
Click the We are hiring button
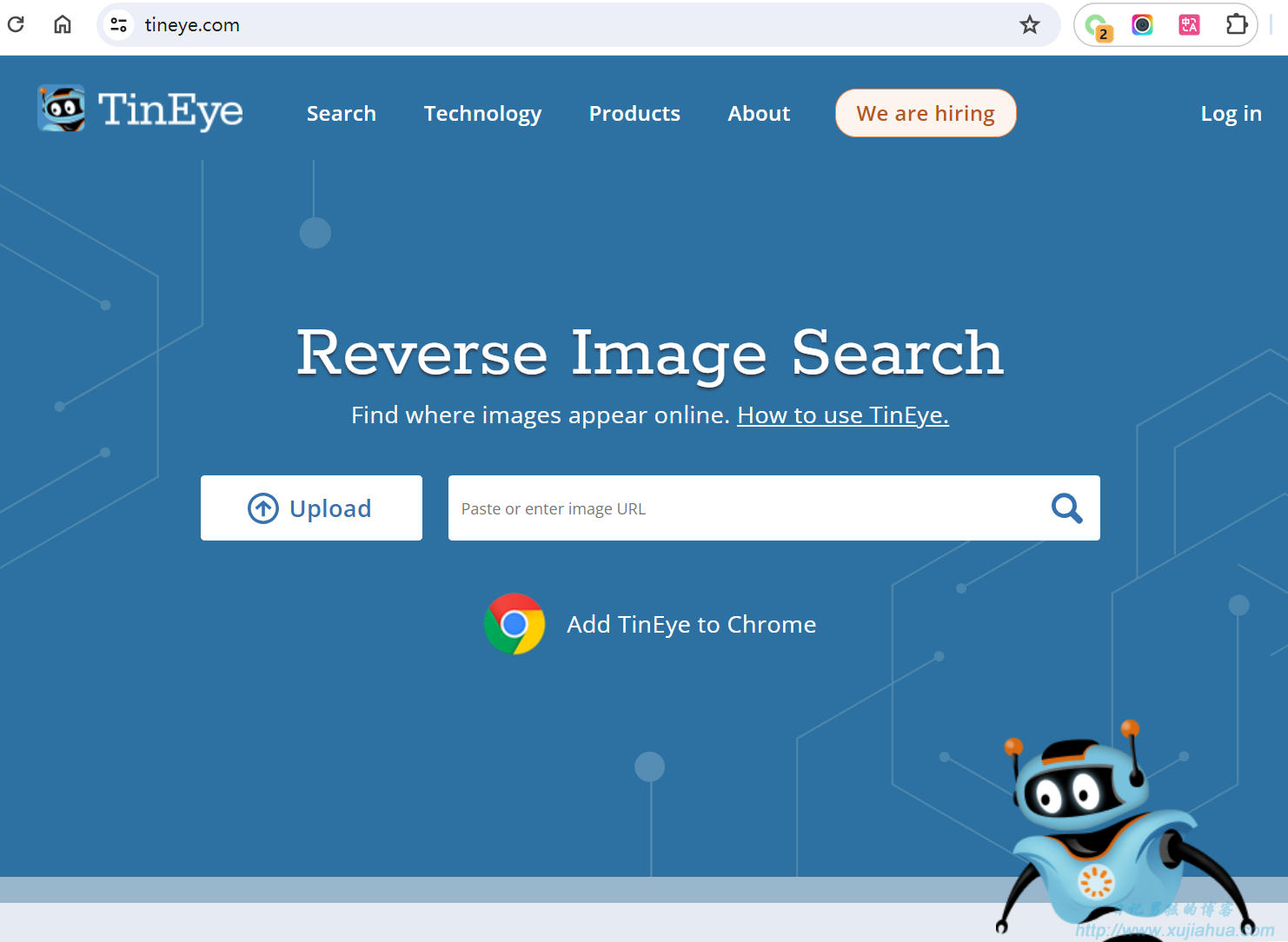pyautogui.click(x=926, y=113)
